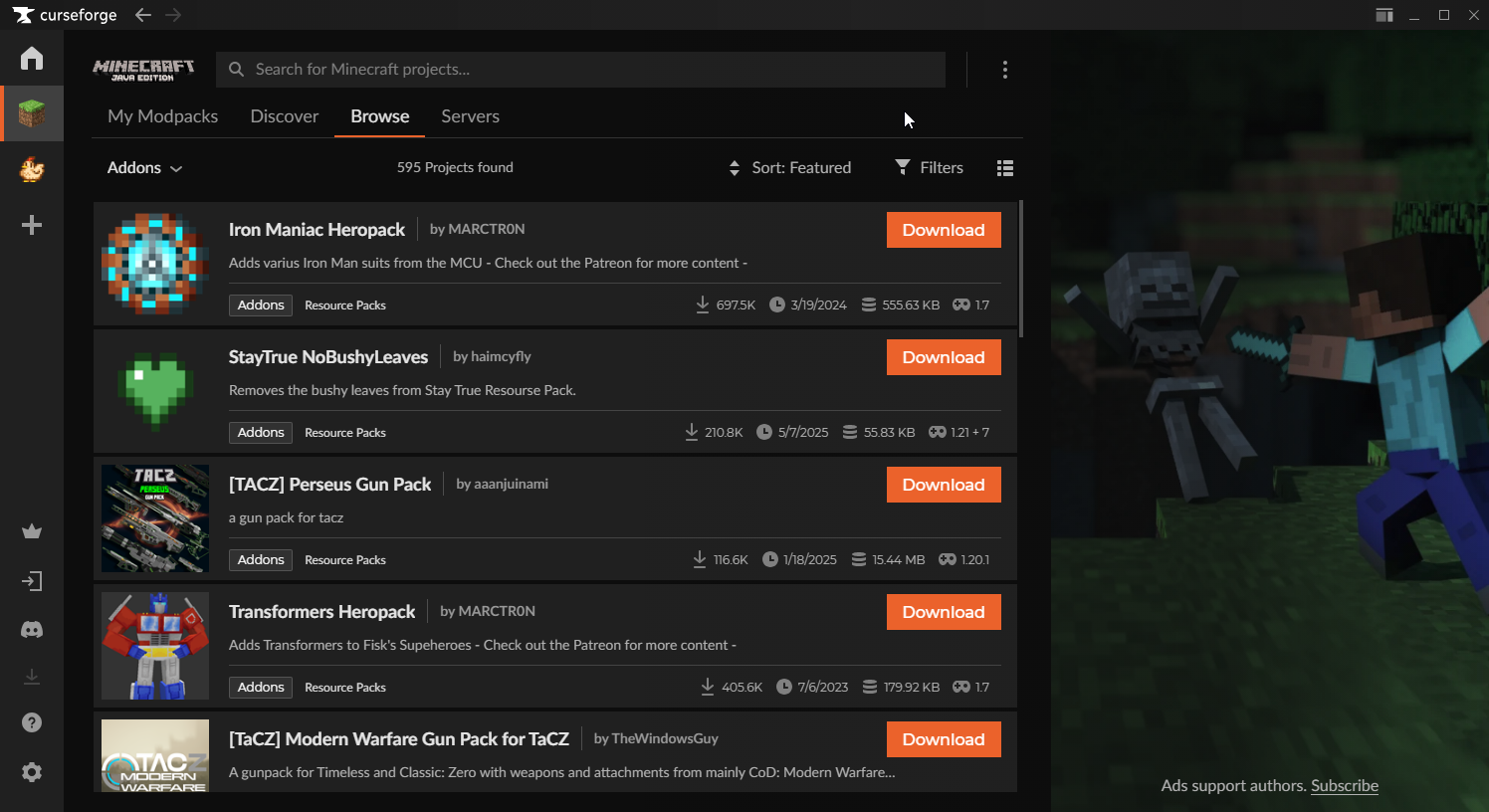Click author MARCTR0N on Iron Maniac Heropack
Screen dimensions: 1489x812
point(487,229)
